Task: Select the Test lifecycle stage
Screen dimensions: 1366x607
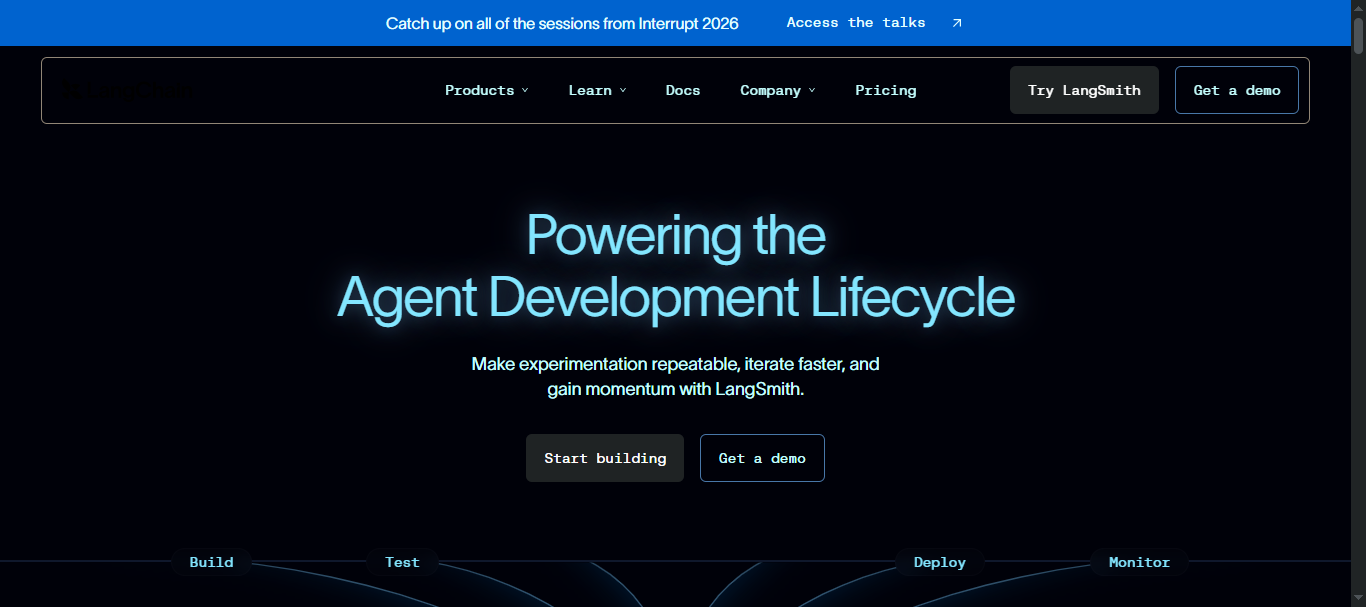Action: click(x=402, y=562)
